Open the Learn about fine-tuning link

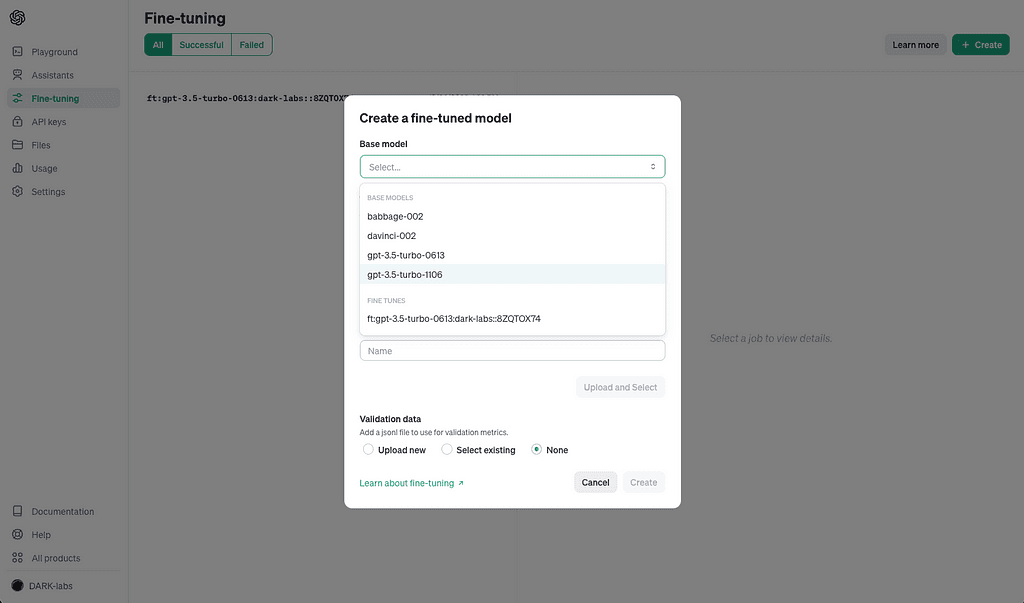pos(406,483)
